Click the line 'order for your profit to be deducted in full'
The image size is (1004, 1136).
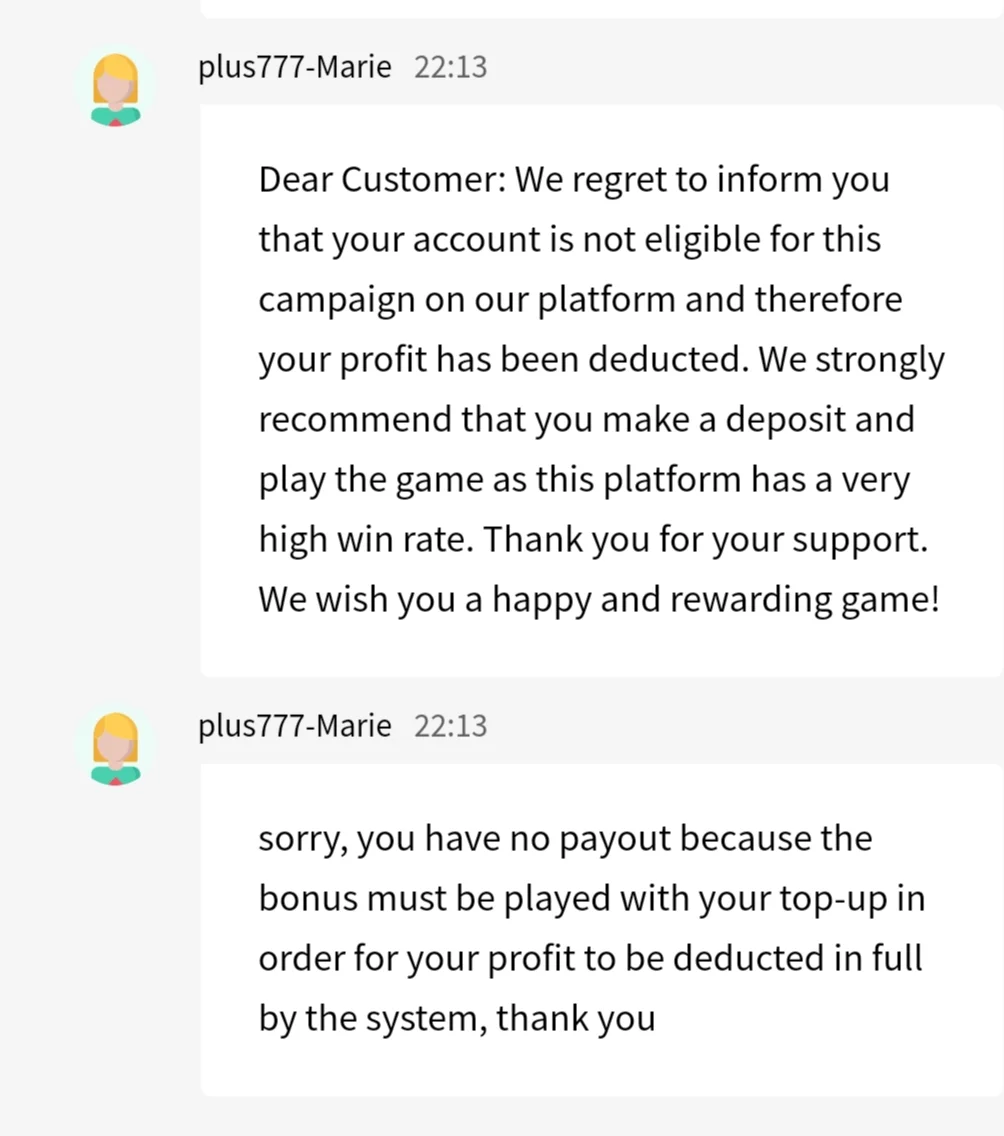click(590, 959)
